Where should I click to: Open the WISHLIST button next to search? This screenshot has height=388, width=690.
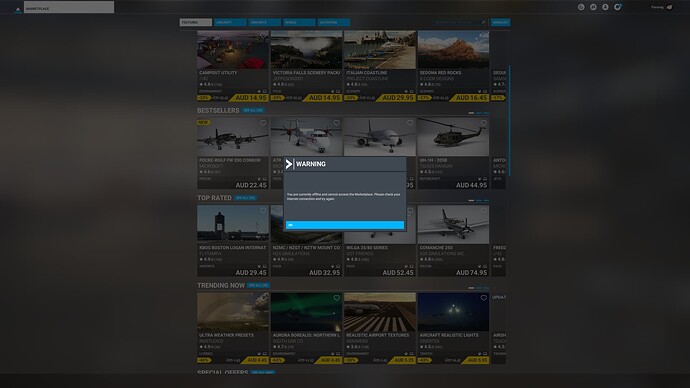point(500,22)
